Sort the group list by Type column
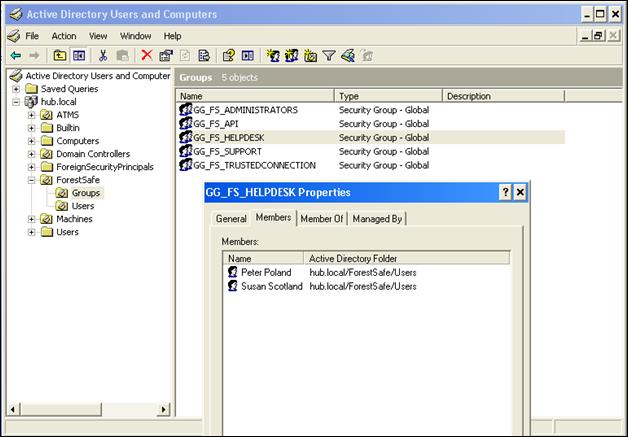This screenshot has width=628, height=437. [388, 96]
